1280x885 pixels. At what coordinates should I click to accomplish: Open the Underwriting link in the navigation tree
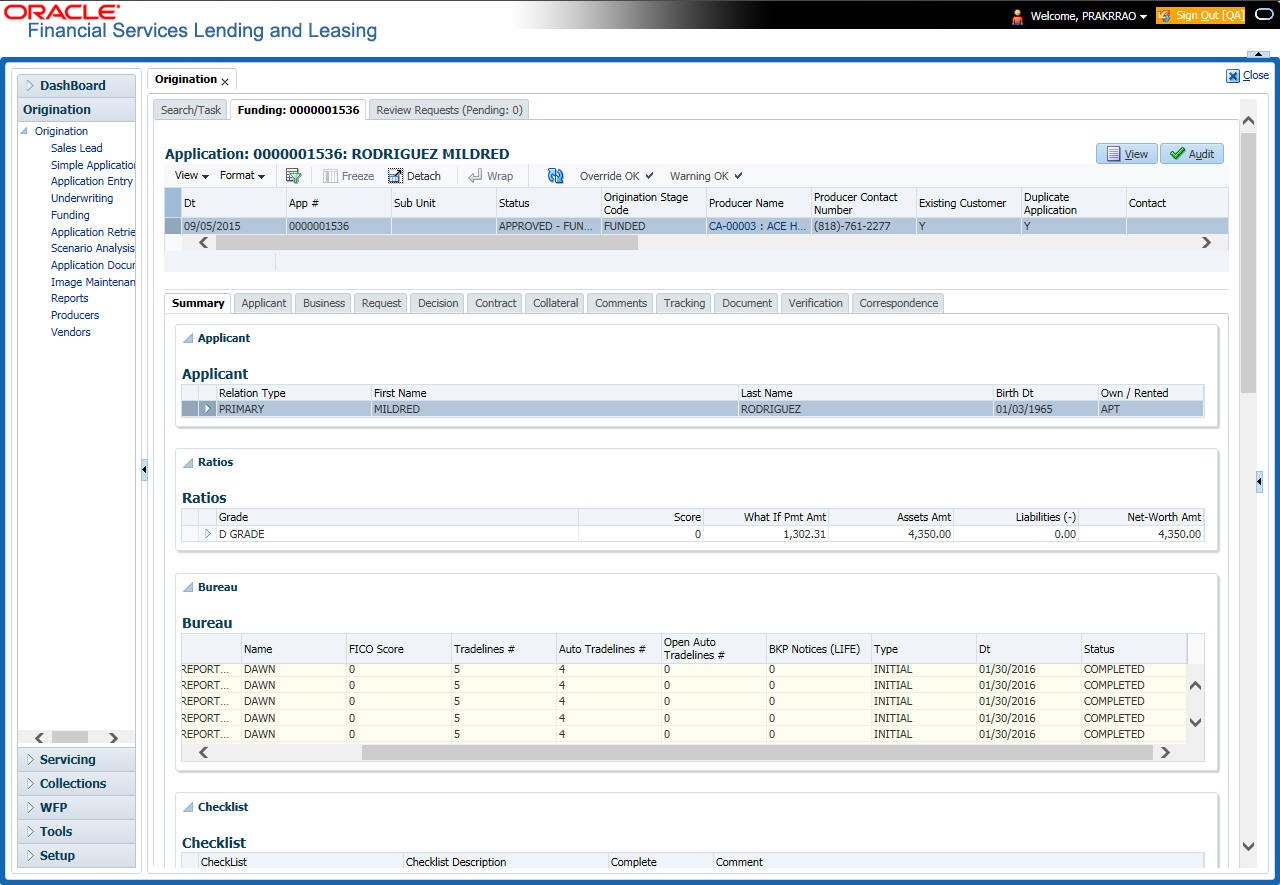tap(82, 198)
